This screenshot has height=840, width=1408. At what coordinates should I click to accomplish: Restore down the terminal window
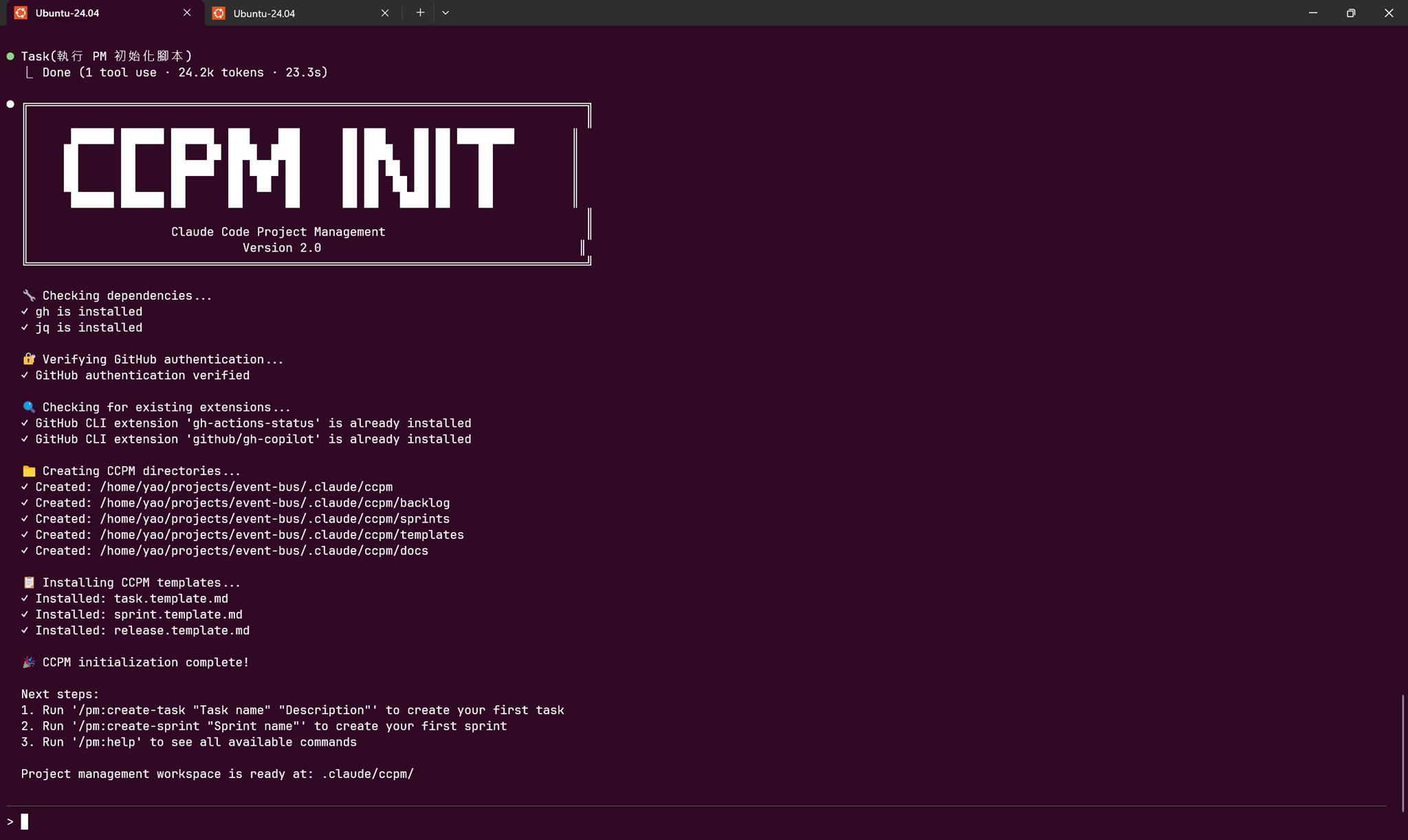click(x=1351, y=12)
